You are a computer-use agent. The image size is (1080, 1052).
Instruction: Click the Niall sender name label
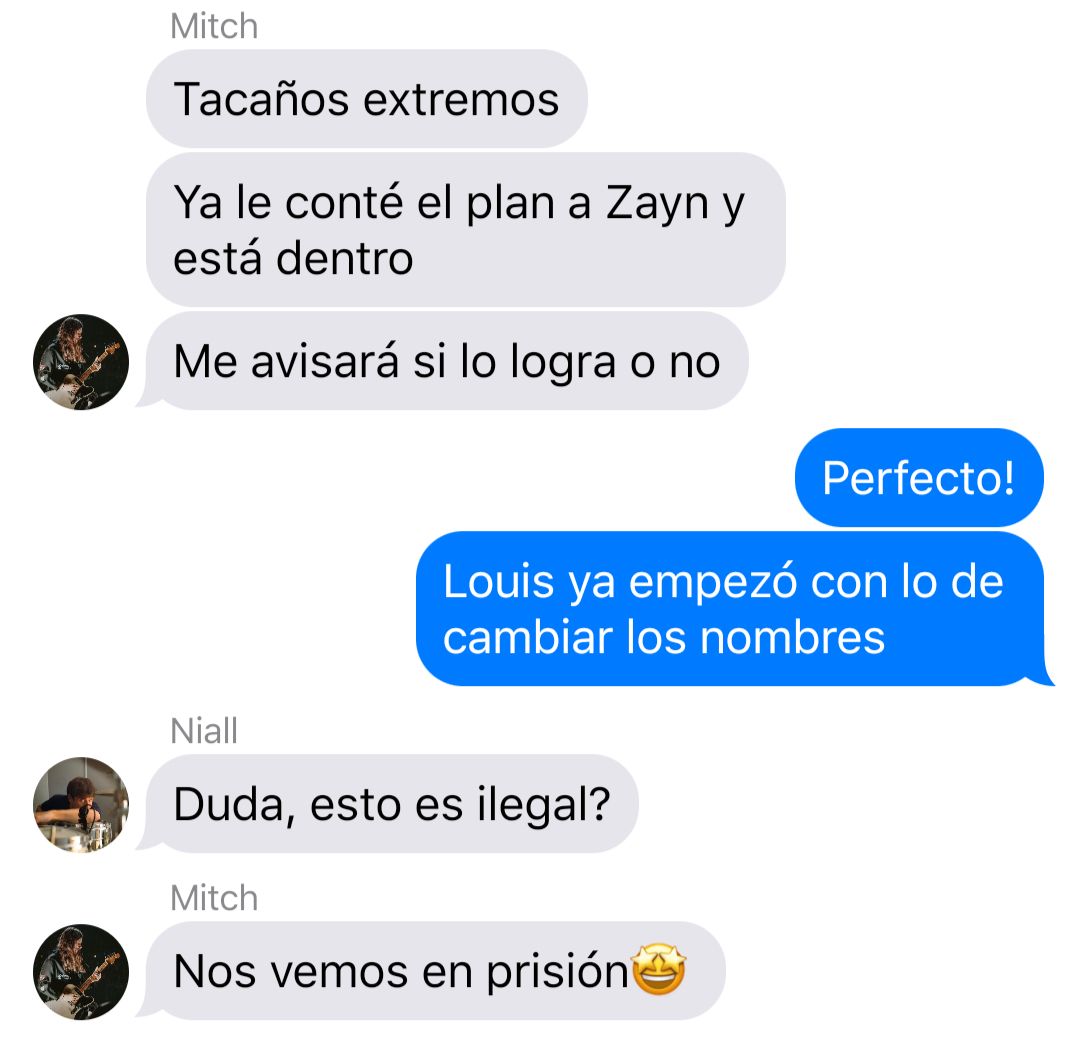pyautogui.click(x=204, y=731)
